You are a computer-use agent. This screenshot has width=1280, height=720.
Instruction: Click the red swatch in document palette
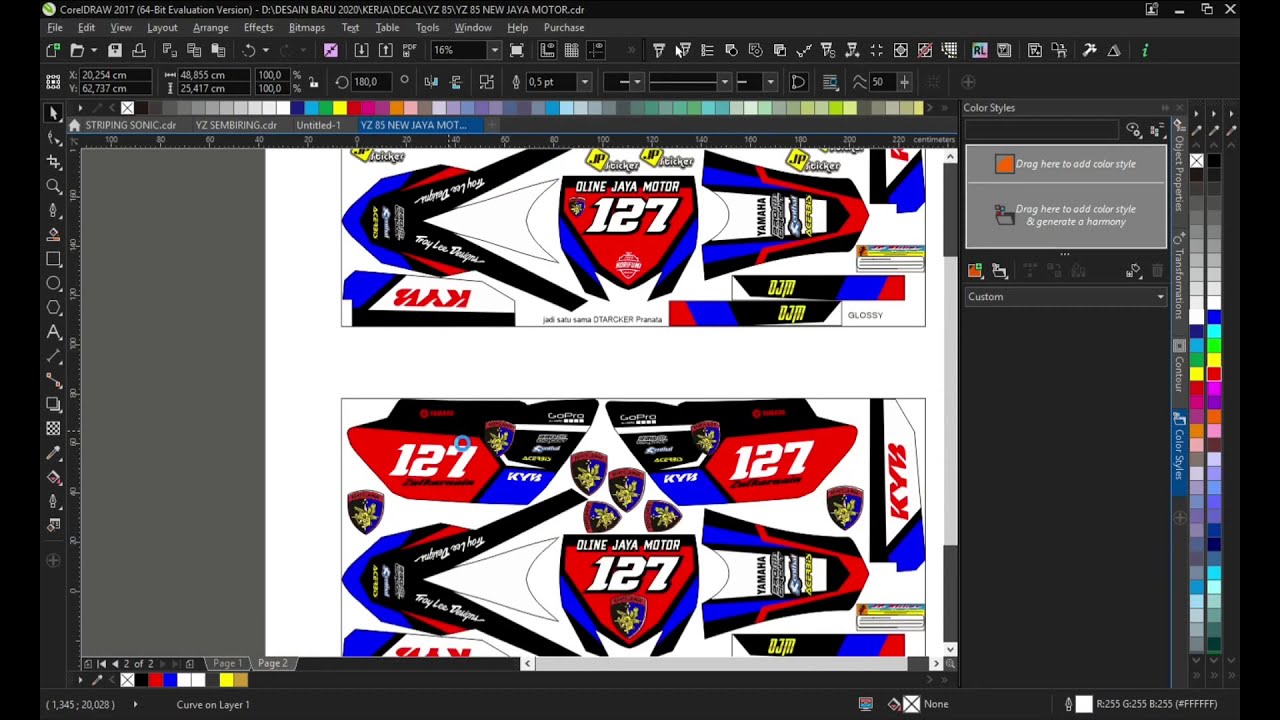pos(156,680)
